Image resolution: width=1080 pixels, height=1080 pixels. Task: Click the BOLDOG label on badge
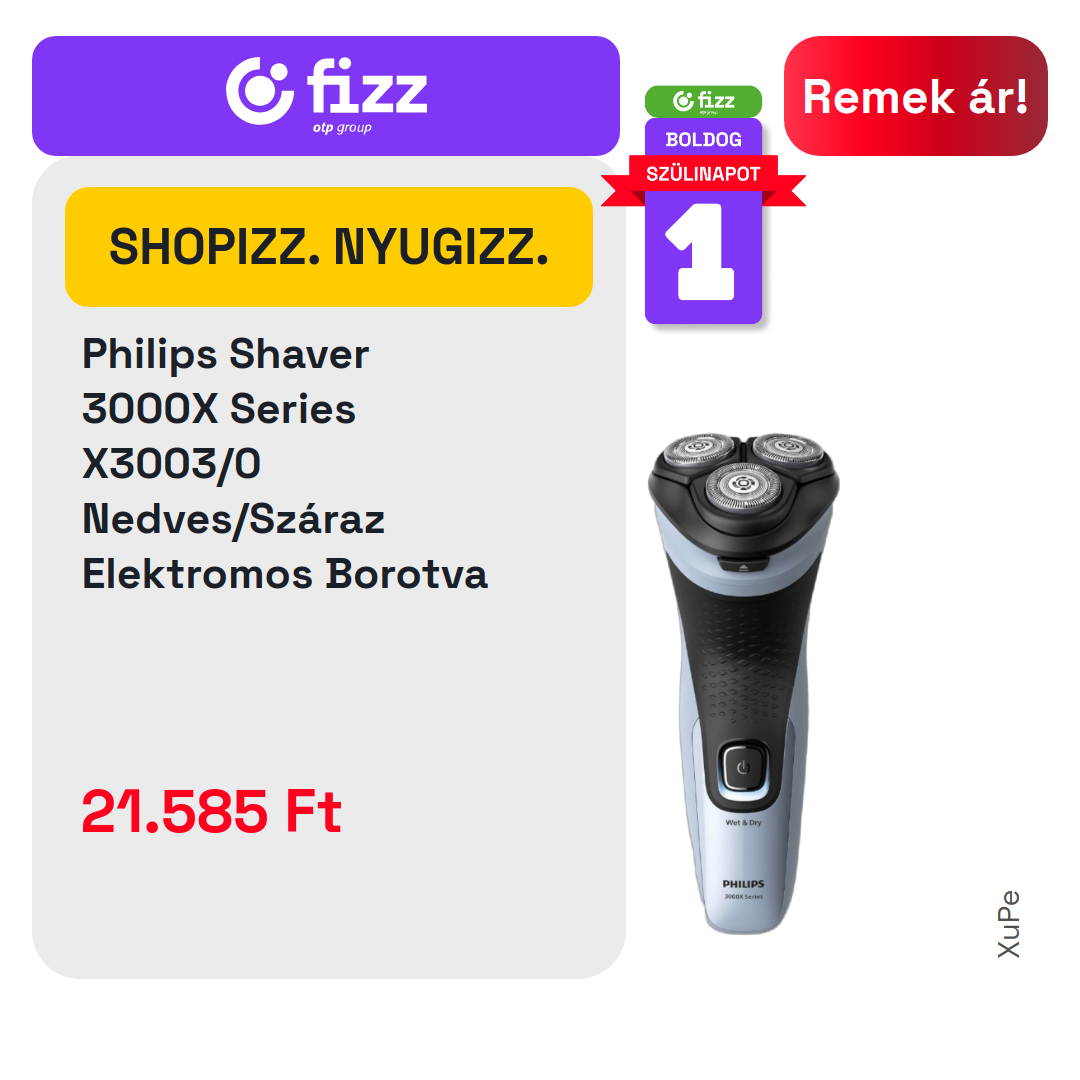click(x=703, y=139)
